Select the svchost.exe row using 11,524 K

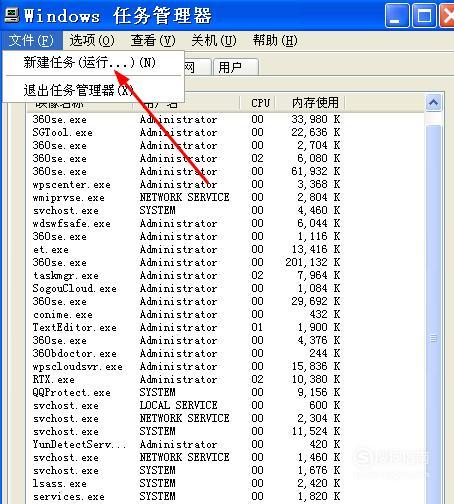187,431
